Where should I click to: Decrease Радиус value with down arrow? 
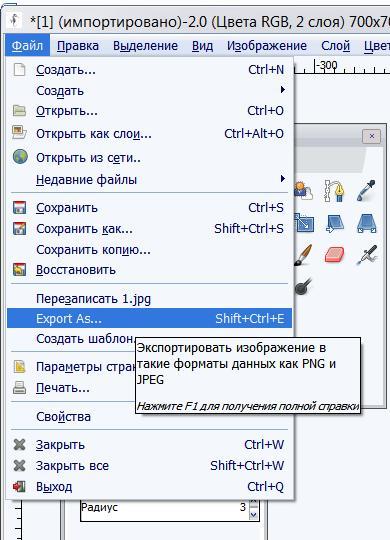pos(254,515)
